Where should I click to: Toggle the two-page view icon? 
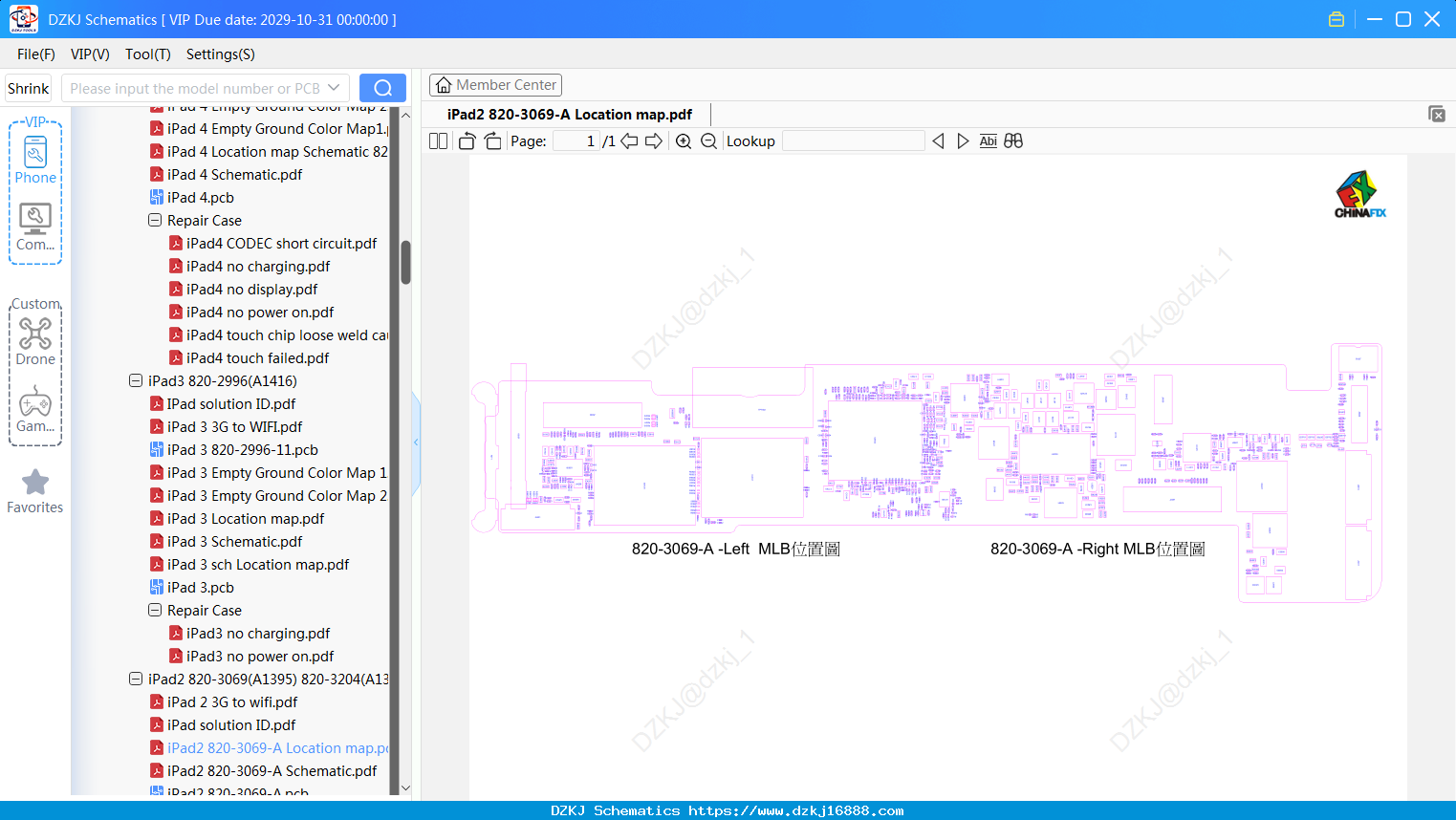pyautogui.click(x=438, y=141)
